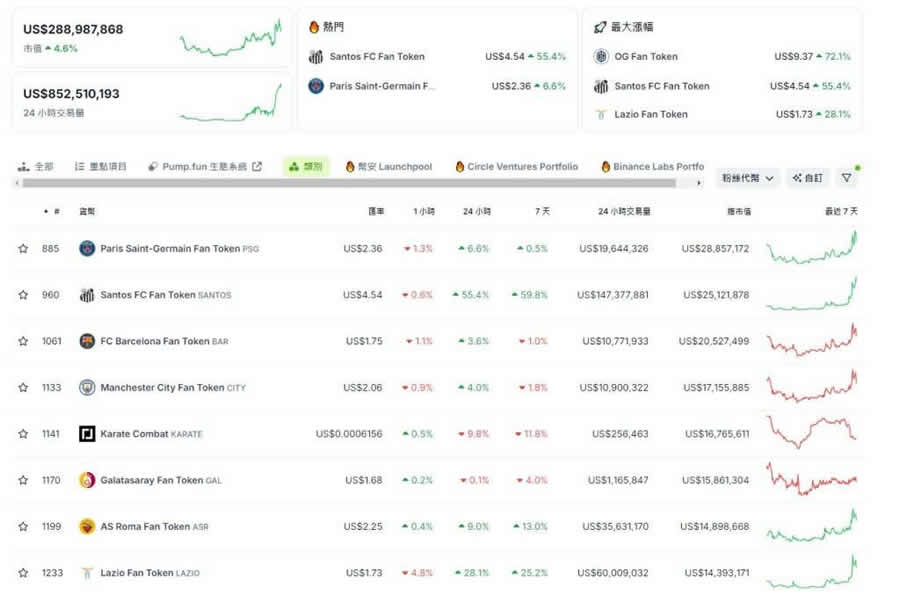The image size is (900, 595).
Task: Open Karate Combat coin link
Action: coord(151,434)
